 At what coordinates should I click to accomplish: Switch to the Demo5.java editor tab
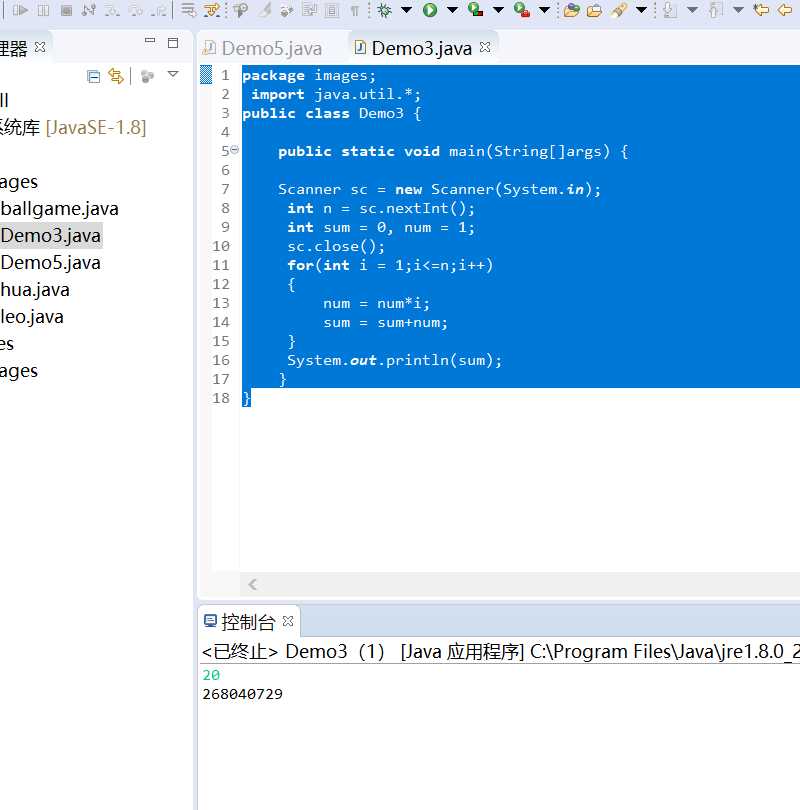click(262, 48)
